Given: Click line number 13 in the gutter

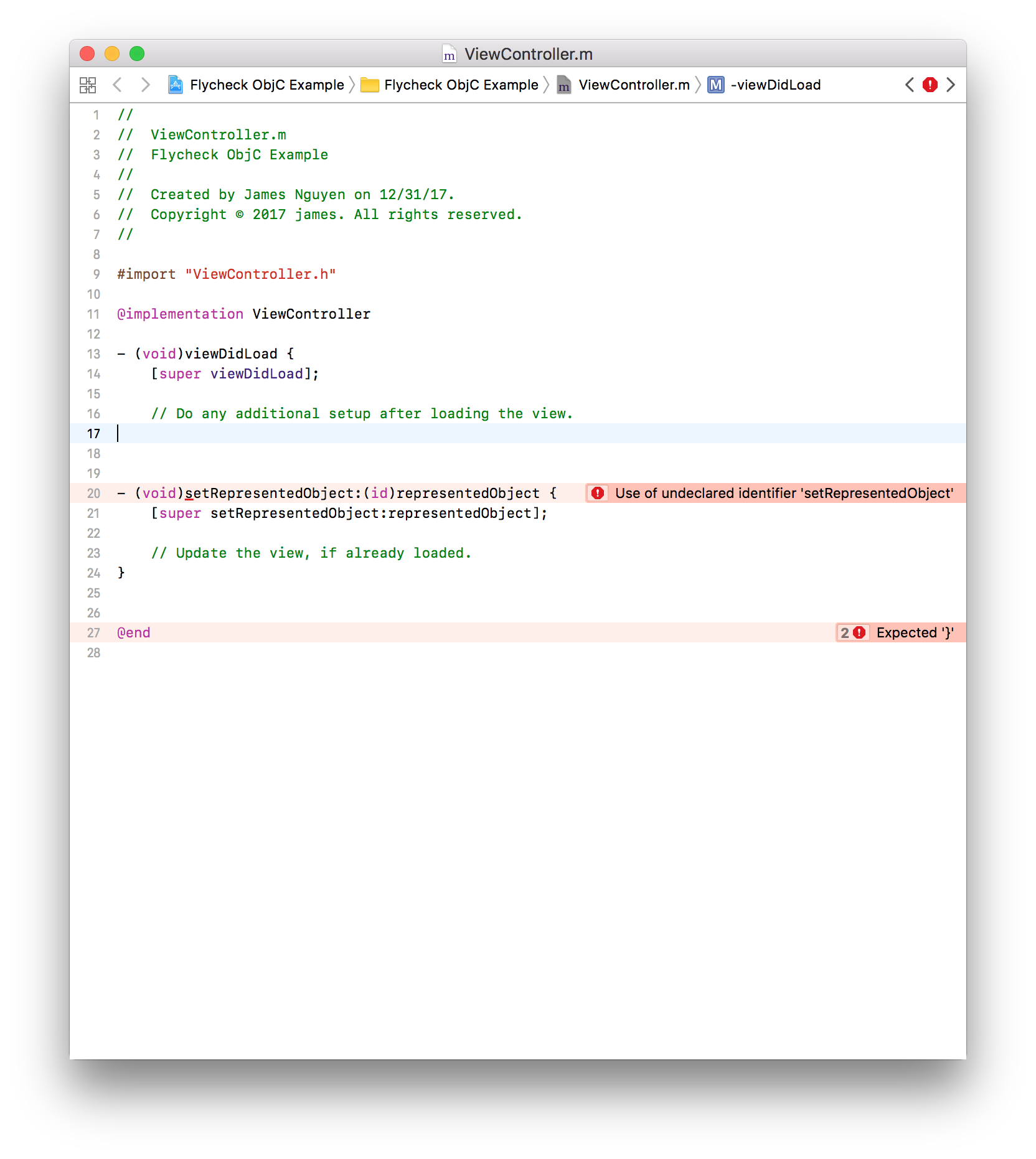Looking at the screenshot, I should coord(93,354).
